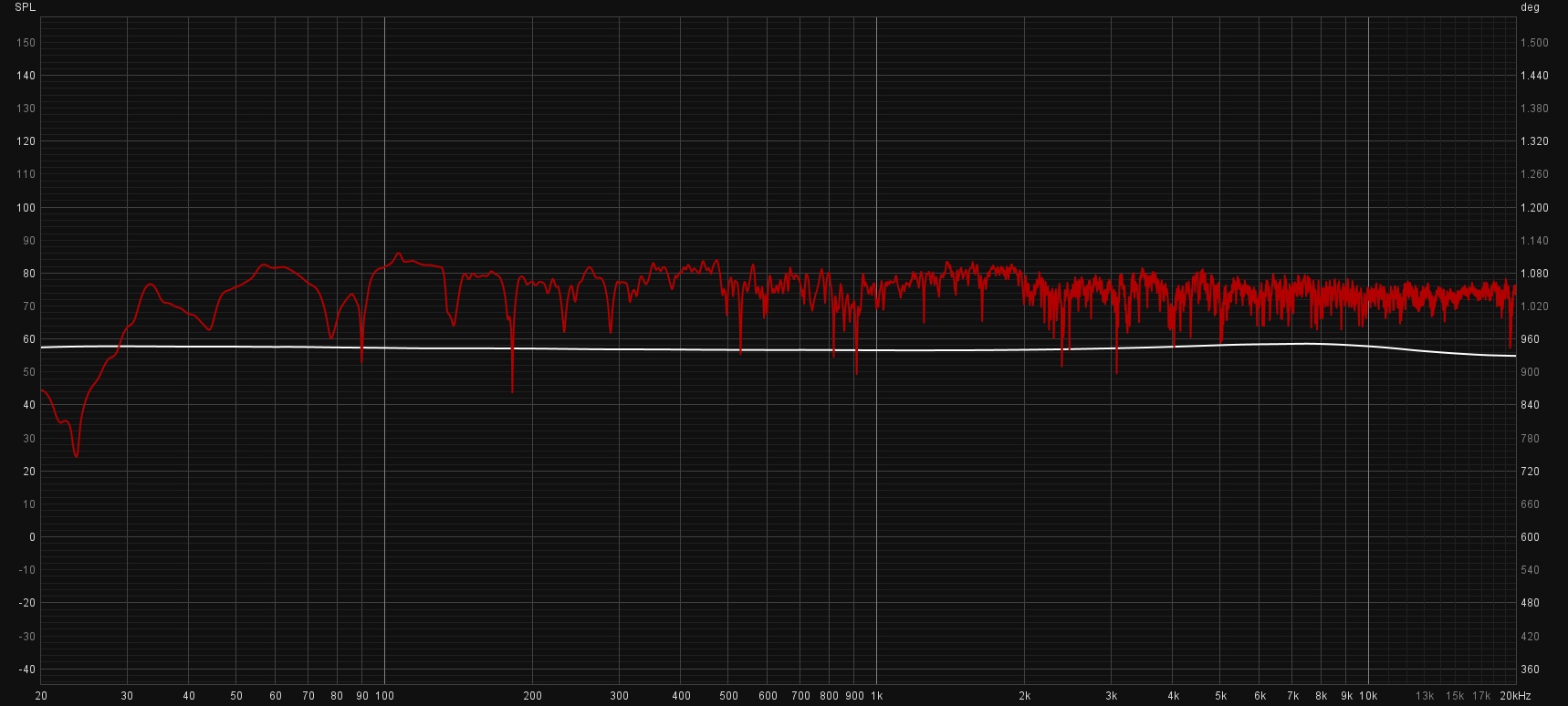Click the 360 phase axis value

pos(1530,670)
